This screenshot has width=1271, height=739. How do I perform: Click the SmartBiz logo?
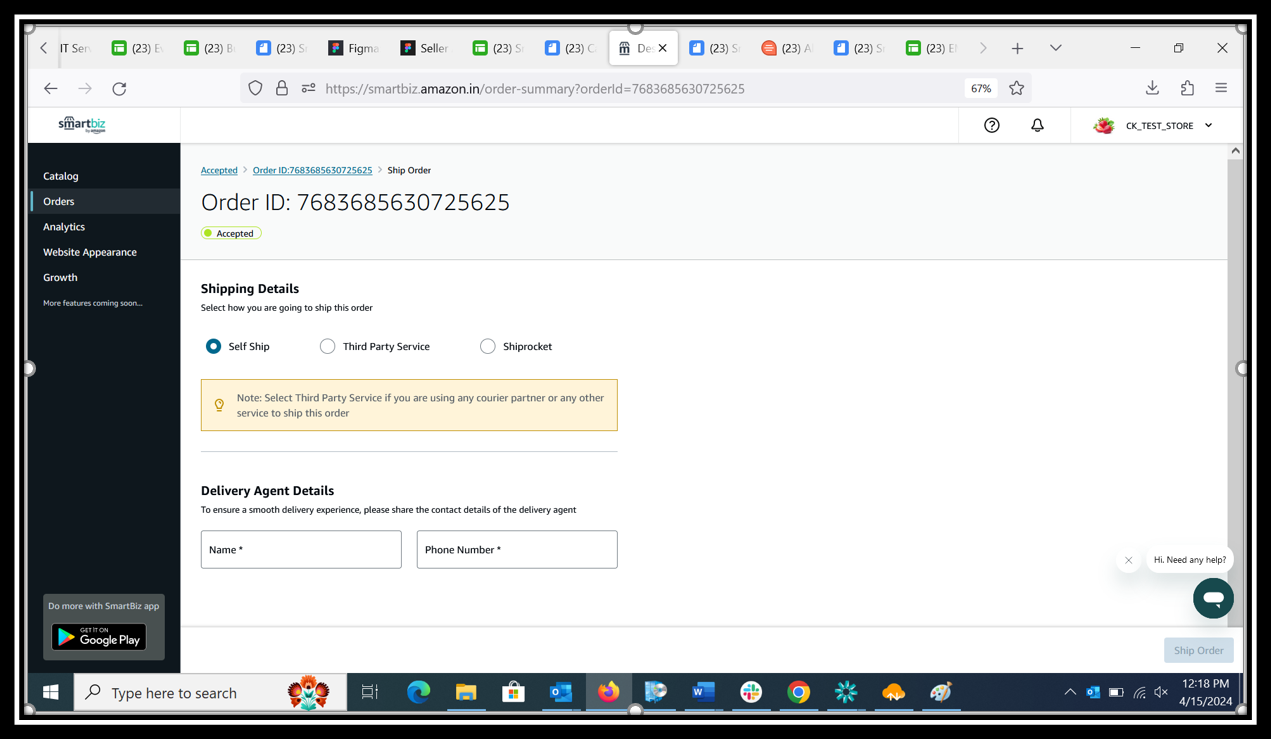coord(82,124)
